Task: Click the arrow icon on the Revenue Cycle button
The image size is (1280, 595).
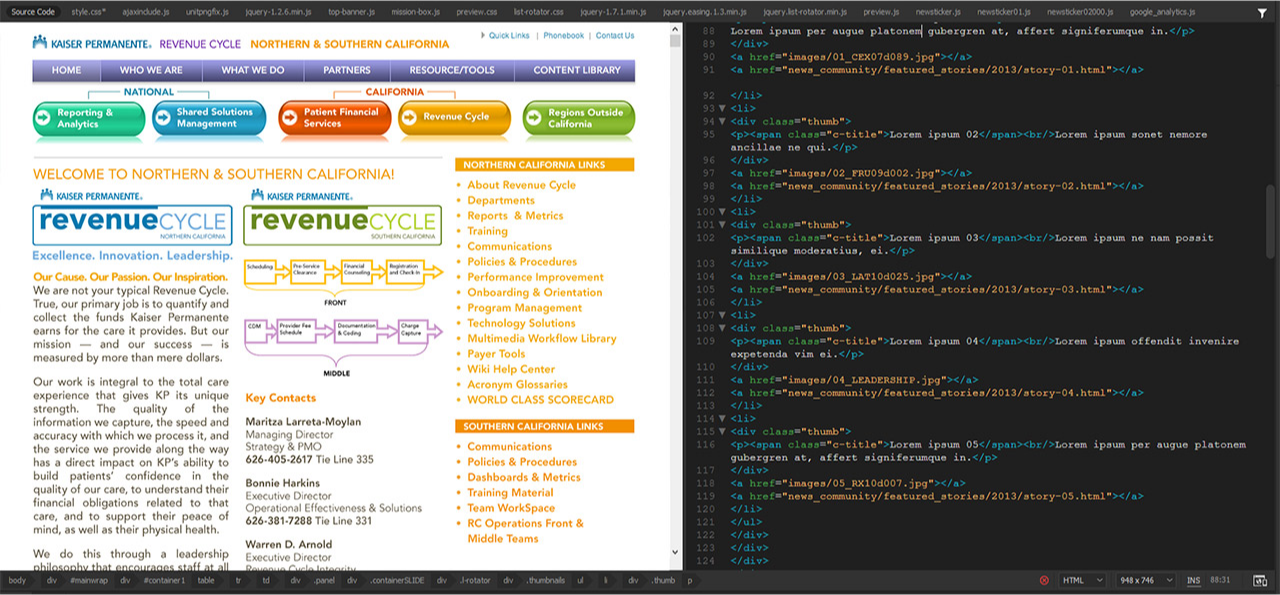Action: pos(409,118)
